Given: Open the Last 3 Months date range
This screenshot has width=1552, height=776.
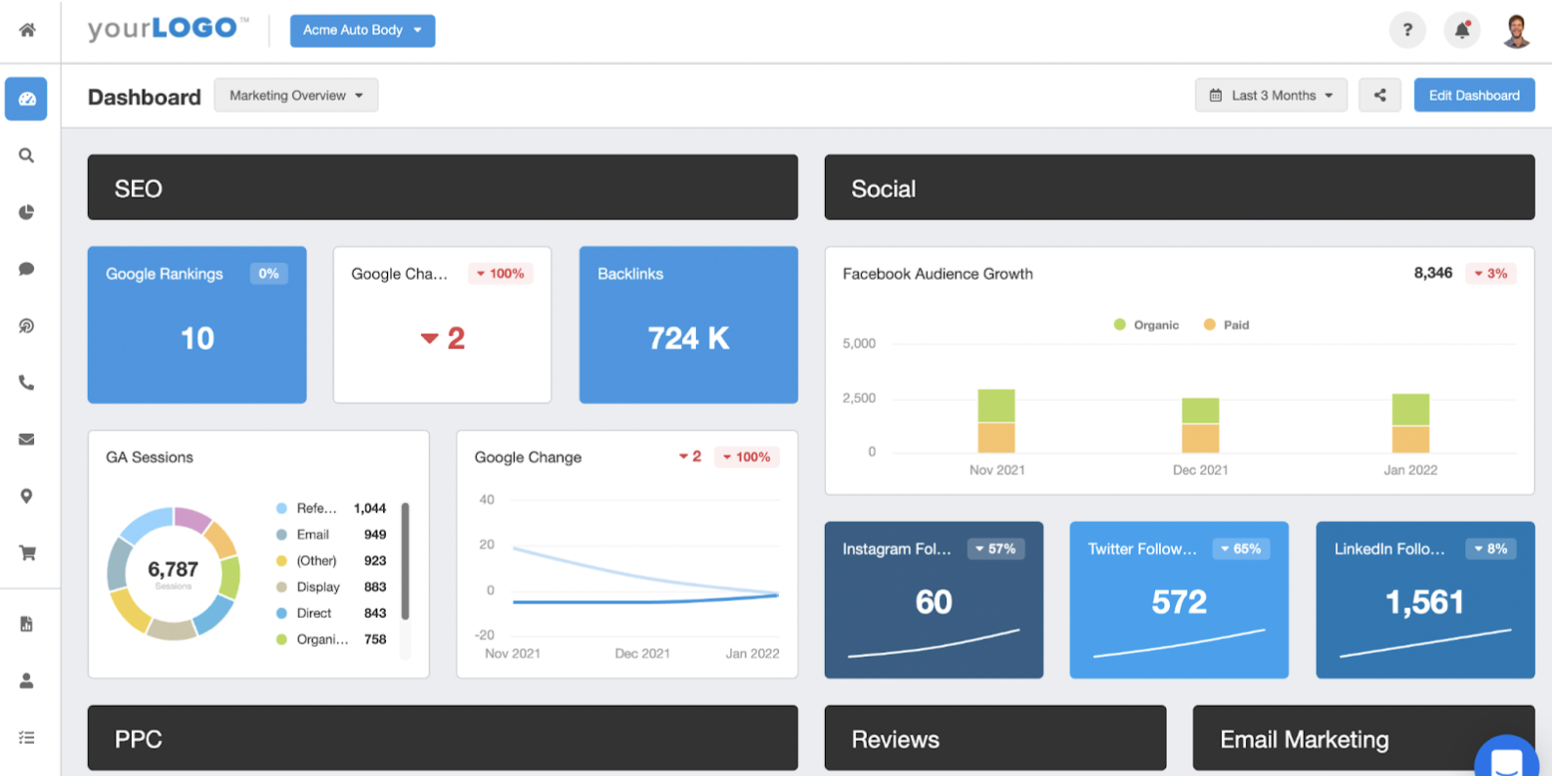Looking at the screenshot, I should tap(1271, 95).
